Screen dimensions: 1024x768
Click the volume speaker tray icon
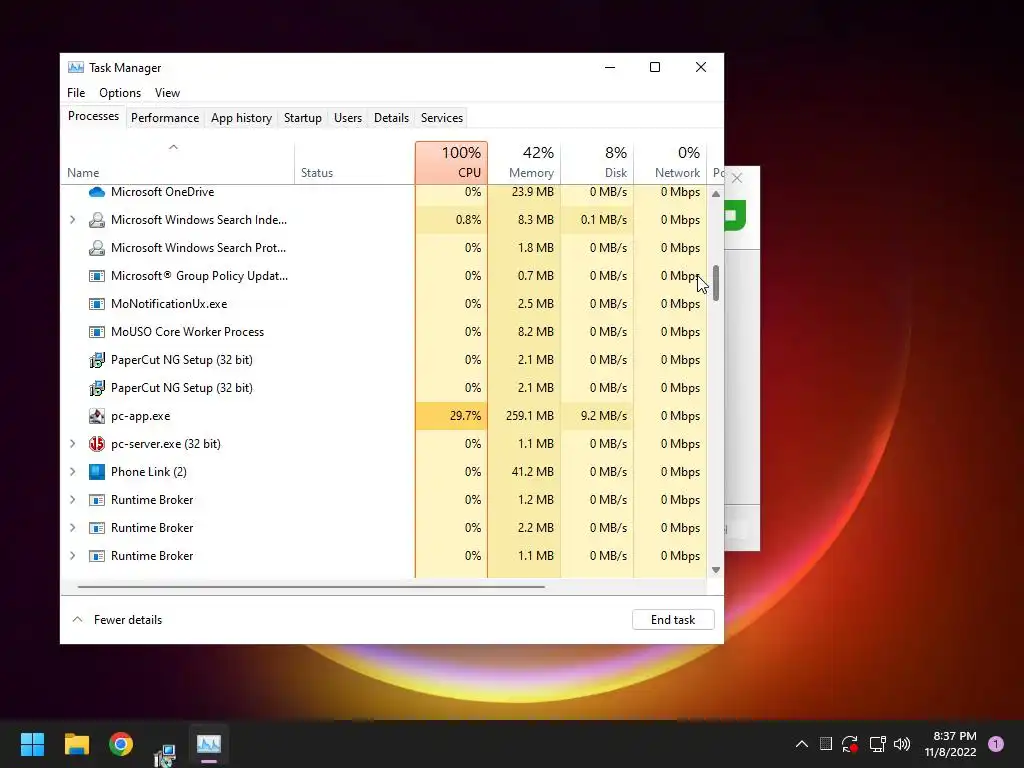(902, 744)
